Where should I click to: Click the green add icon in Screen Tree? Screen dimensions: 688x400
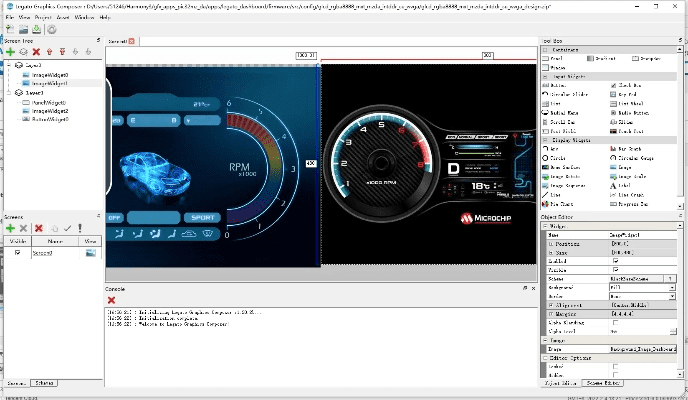(x=10, y=51)
